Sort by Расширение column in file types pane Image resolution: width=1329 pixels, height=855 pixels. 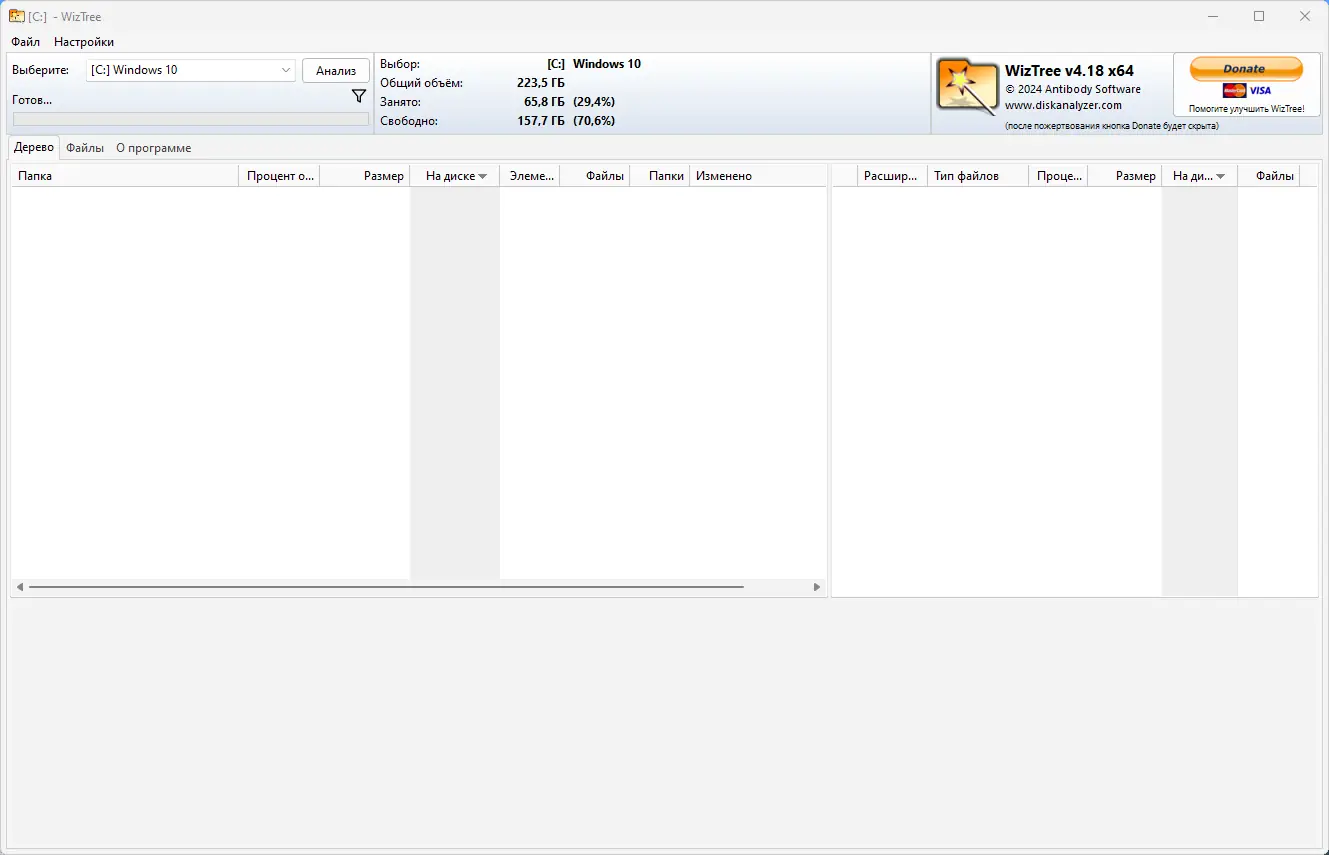coord(892,176)
